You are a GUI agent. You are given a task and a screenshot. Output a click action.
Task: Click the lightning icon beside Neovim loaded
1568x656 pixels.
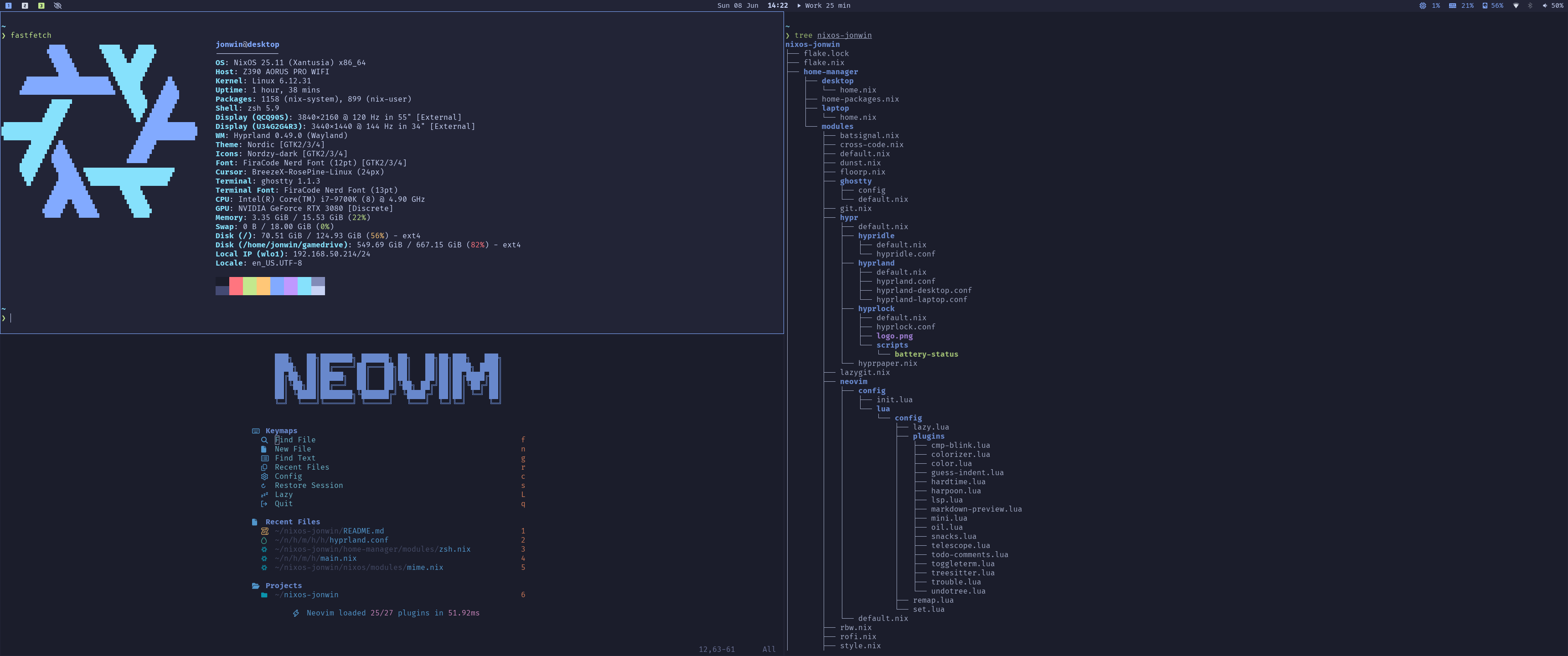pyautogui.click(x=296, y=613)
